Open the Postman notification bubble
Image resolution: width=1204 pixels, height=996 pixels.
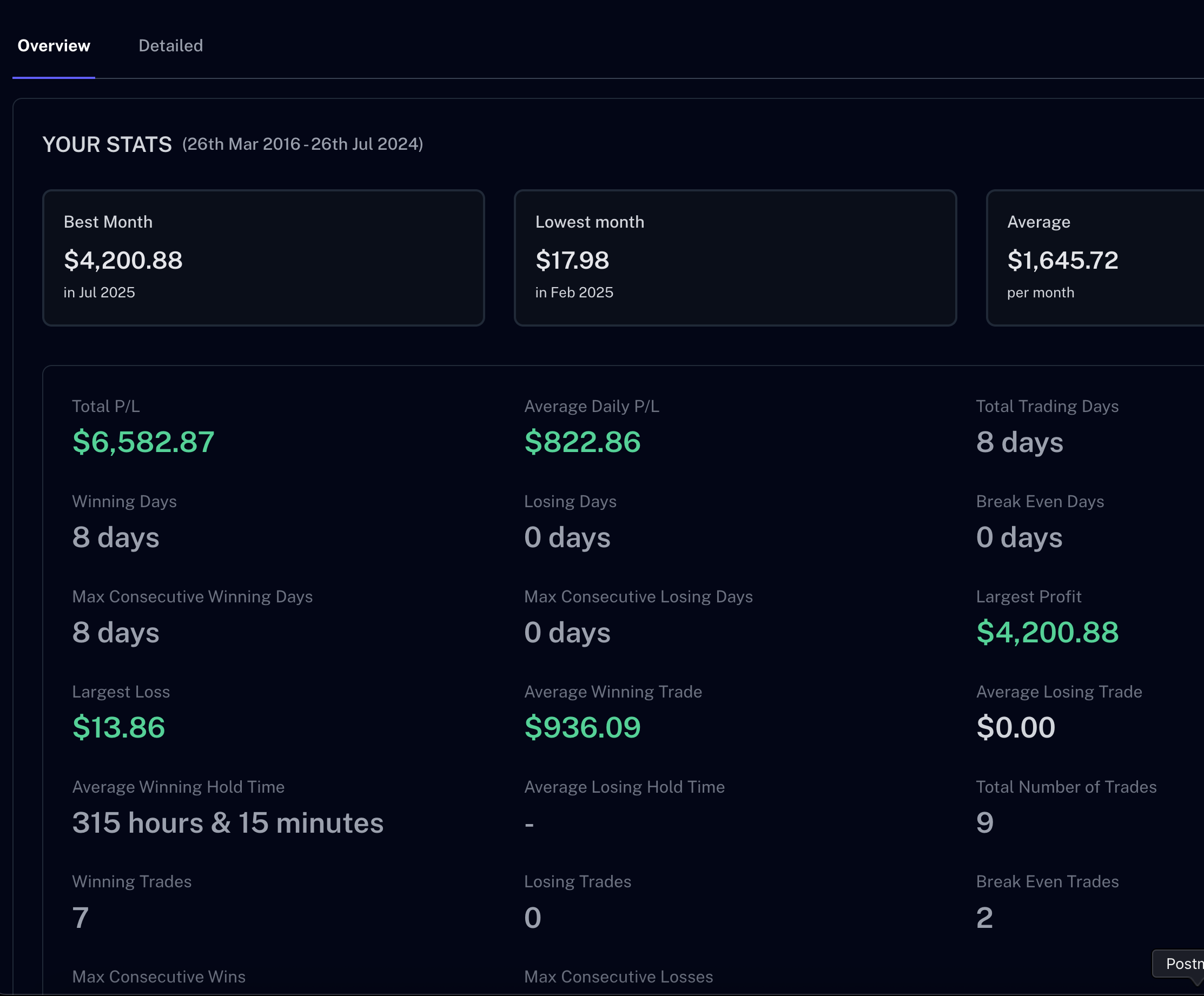click(1183, 964)
